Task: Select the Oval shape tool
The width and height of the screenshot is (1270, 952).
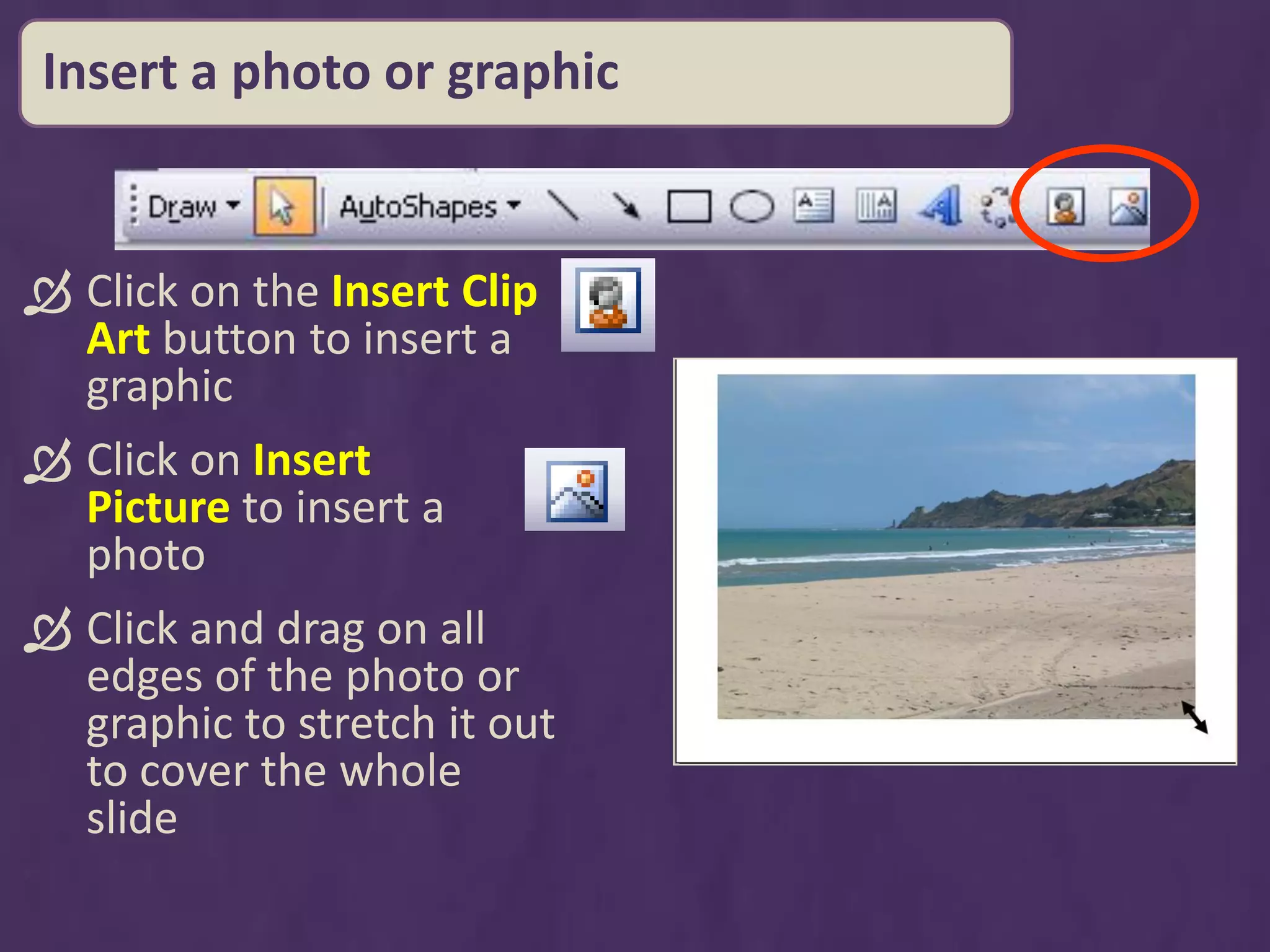Action: click(x=752, y=206)
